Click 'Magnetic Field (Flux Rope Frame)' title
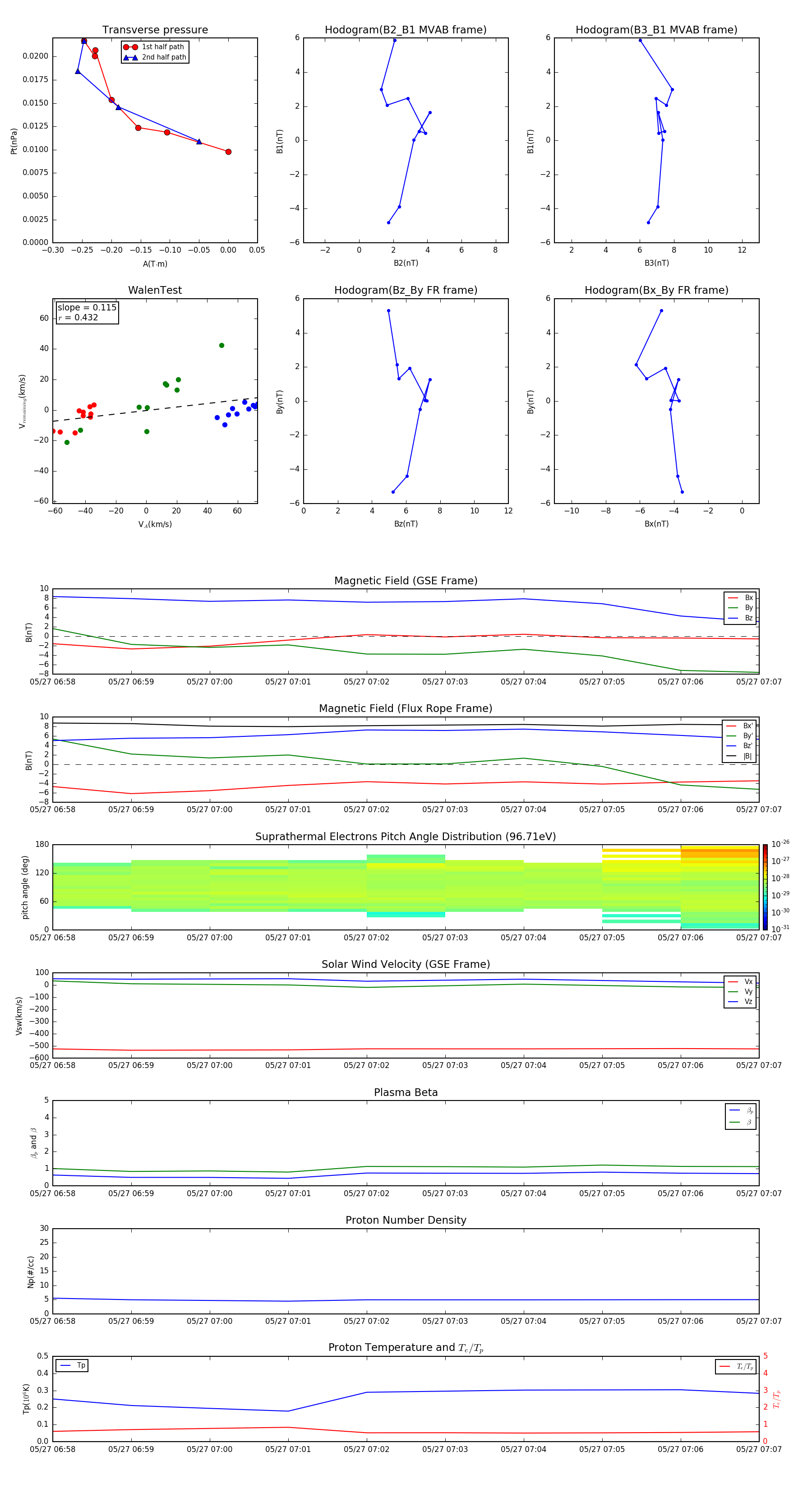The image size is (812, 1489). [406, 709]
